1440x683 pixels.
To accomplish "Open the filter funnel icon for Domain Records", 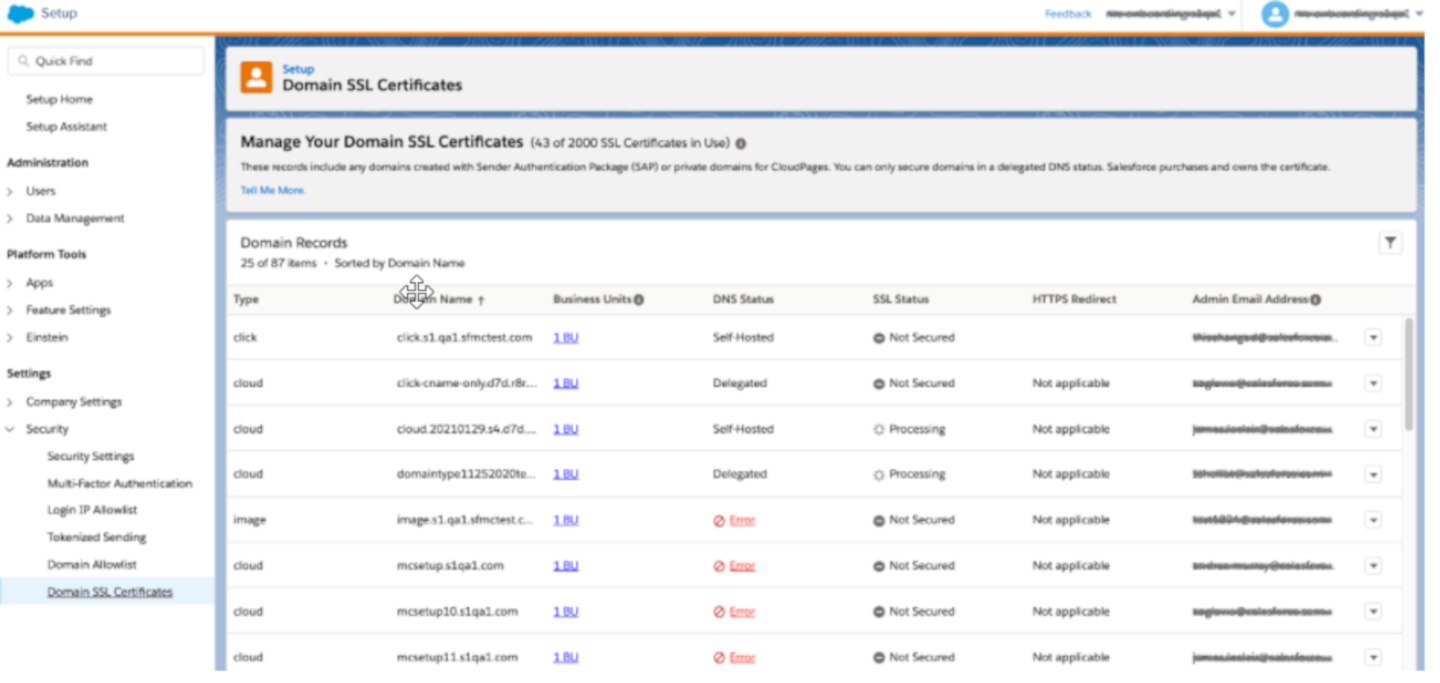I will click(1390, 242).
